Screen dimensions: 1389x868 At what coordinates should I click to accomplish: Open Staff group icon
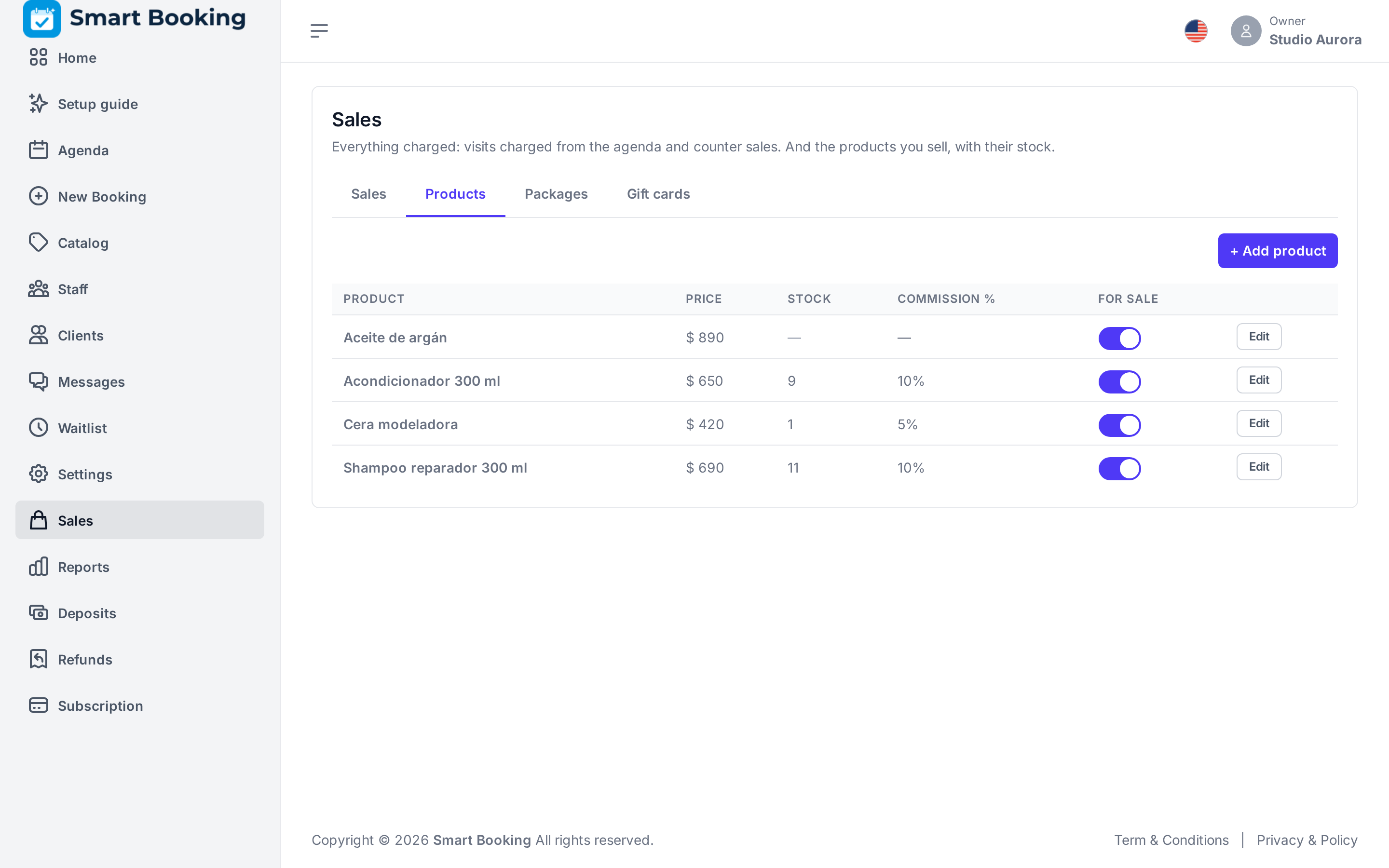coord(39,289)
